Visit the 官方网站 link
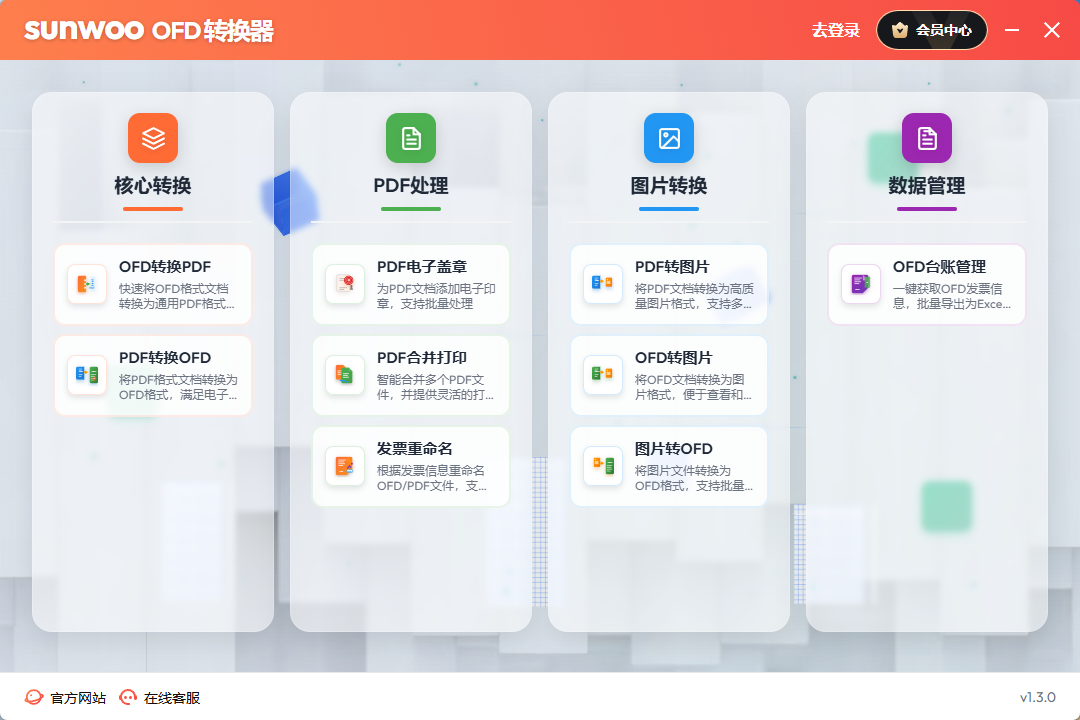The height and width of the screenshot is (720, 1080). coord(66,698)
